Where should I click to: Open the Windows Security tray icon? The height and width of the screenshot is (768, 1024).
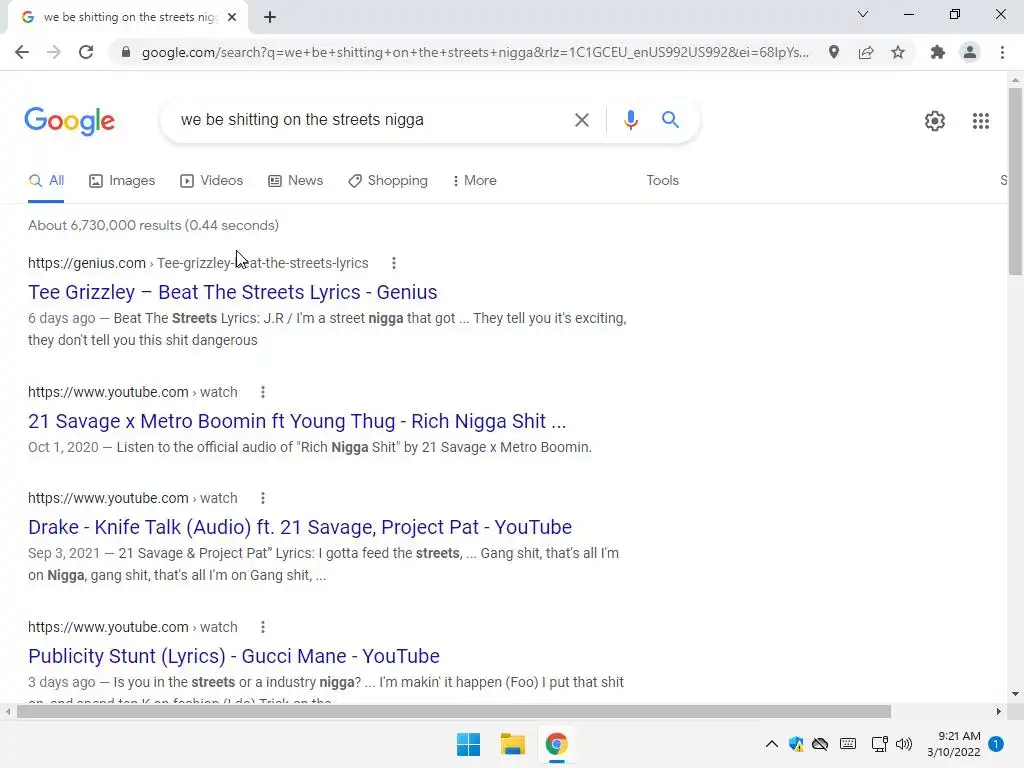(x=795, y=744)
